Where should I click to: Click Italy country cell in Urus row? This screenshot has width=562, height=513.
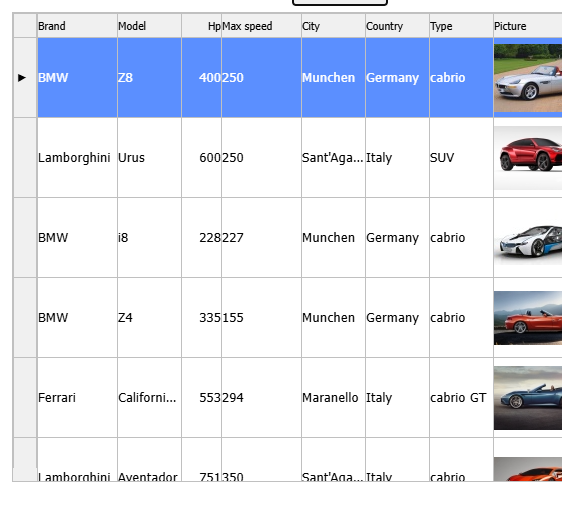click(x=397, y=157)
